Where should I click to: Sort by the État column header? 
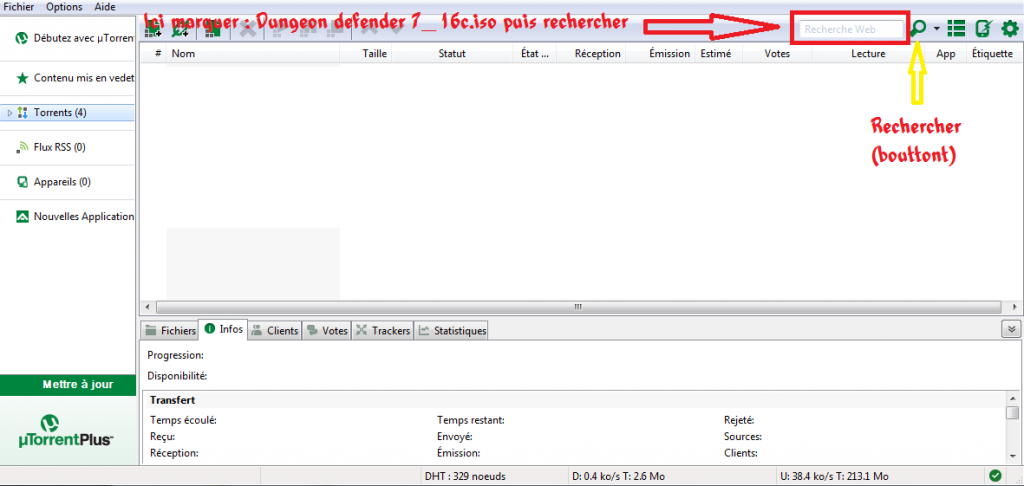[x=535, y=54]
